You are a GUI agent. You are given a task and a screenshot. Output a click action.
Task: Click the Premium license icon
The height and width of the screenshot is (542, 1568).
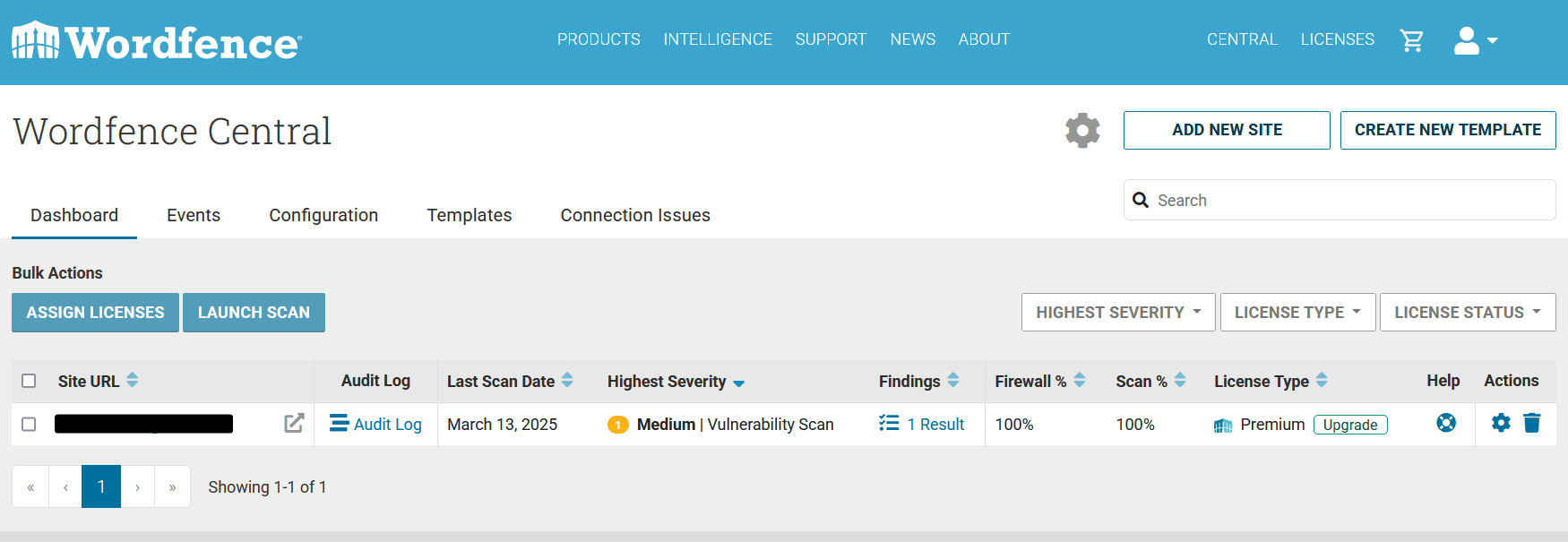[1223, 425]
